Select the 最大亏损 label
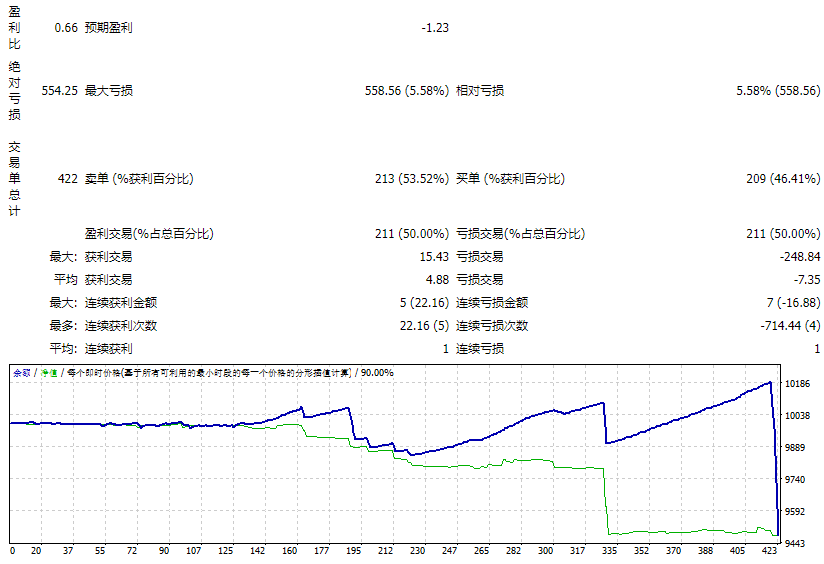This screenshot has height=564, width=824. coord(108,91)
